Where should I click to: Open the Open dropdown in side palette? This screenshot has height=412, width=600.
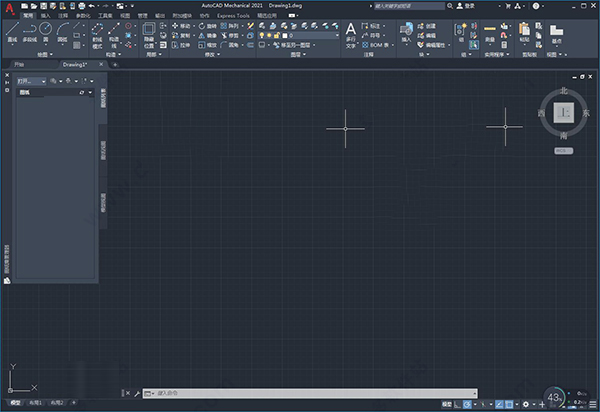tap(31, 81)
